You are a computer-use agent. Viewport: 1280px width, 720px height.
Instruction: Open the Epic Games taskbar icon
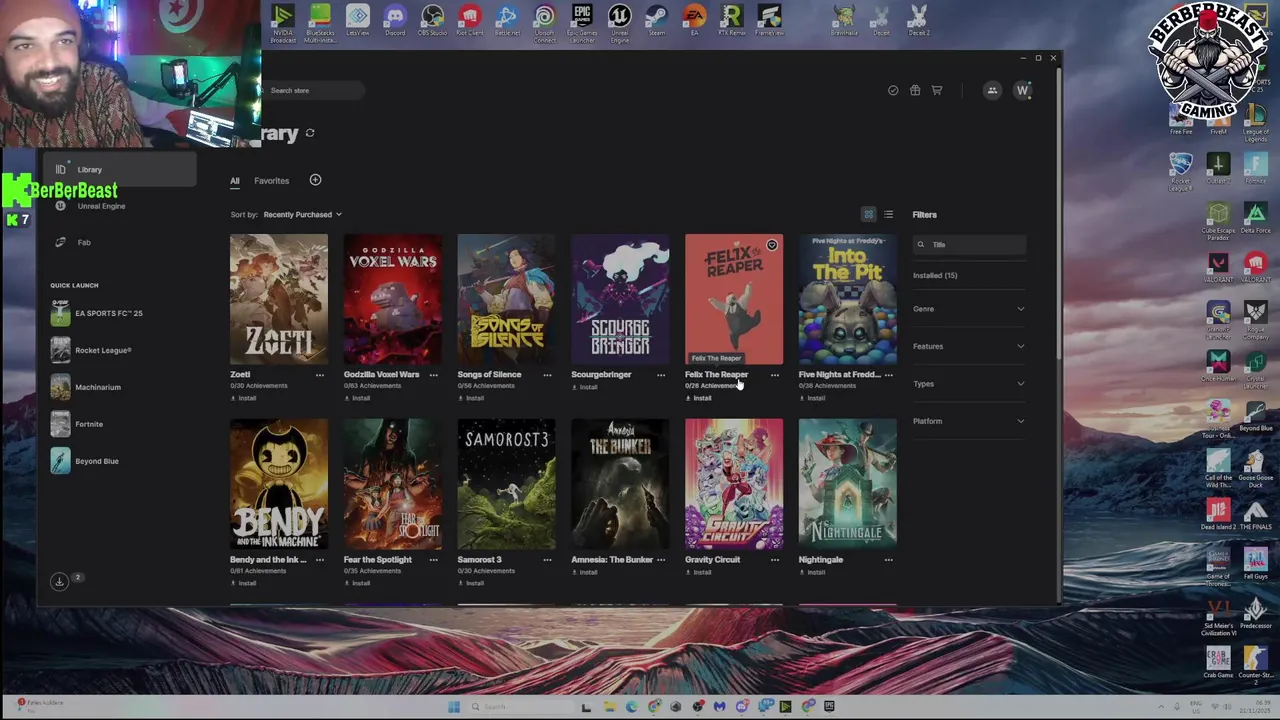click(829, 707)
